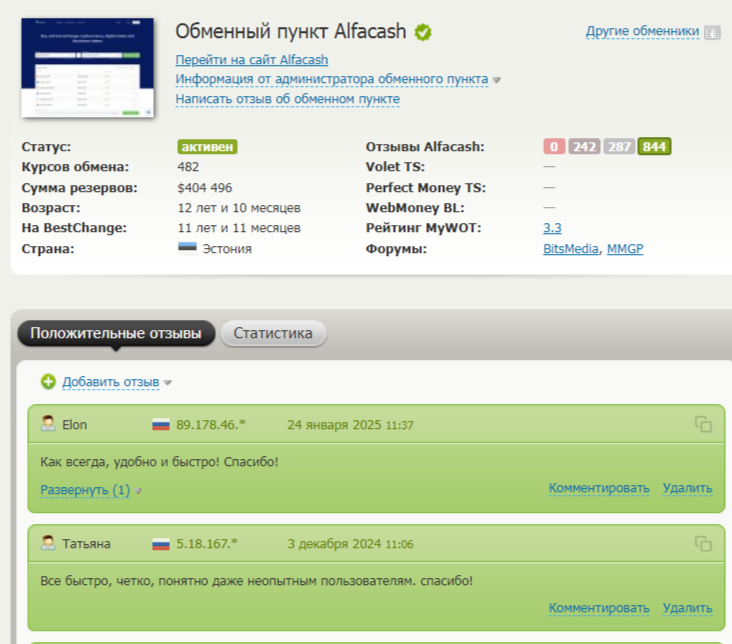This screenshot has width=732, height=644.
Task: Click the date 24 января 2025 11:37
Action: [350, 425]
